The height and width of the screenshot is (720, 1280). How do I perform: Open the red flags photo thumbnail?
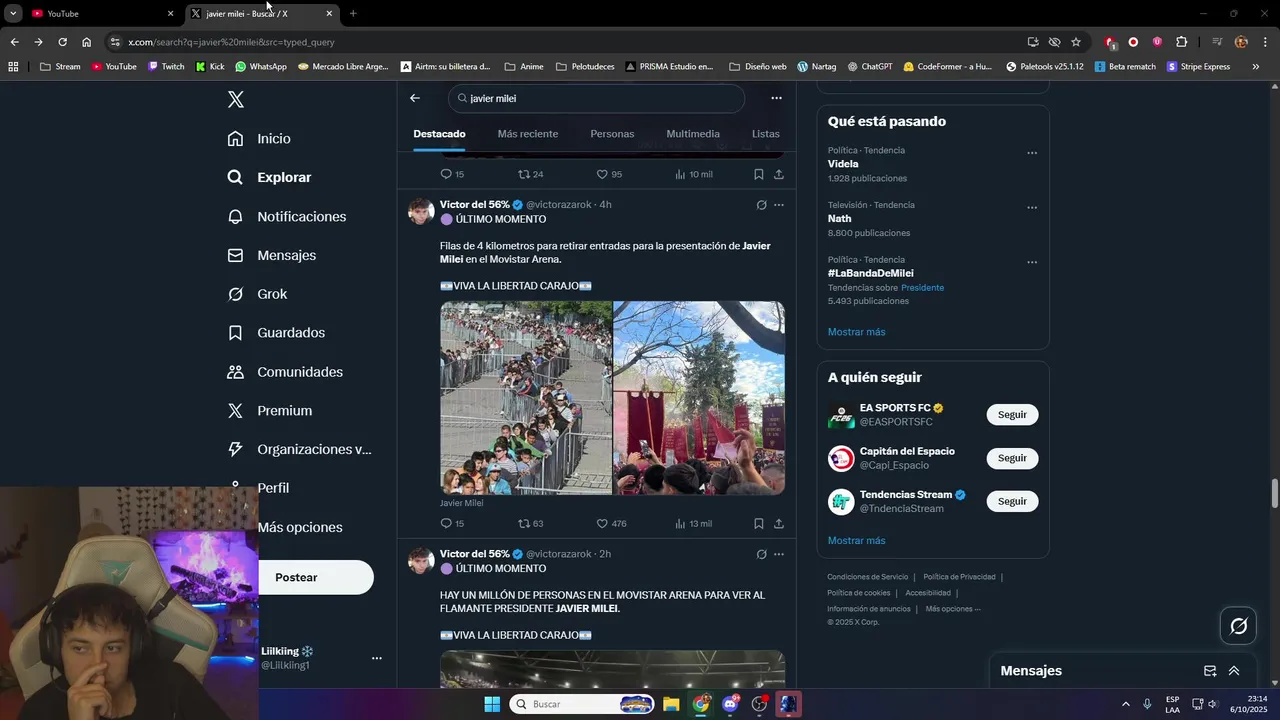[699, 398]
